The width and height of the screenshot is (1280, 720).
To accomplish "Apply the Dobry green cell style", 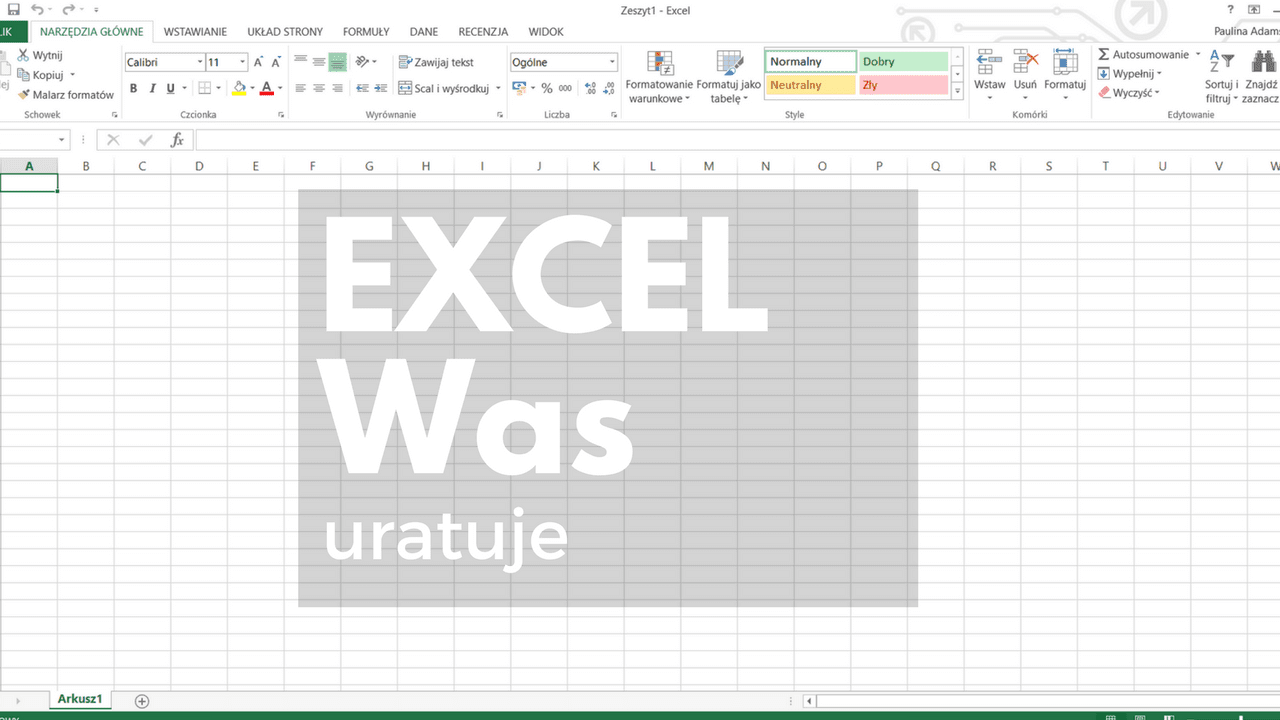I will (903, 62).
